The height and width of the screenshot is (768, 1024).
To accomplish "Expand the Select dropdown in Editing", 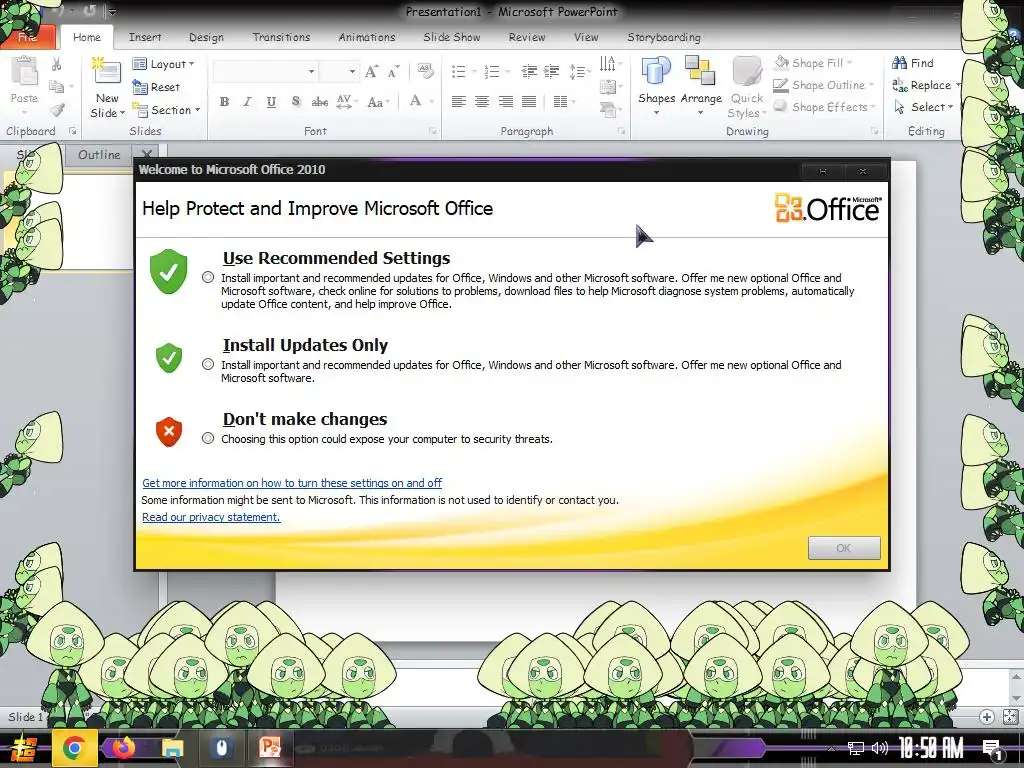I will tap(923, 106).
